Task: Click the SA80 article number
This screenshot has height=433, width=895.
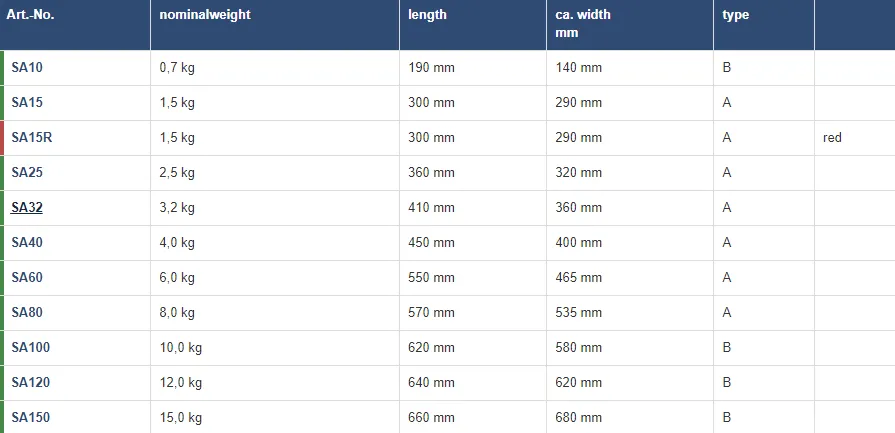Action: pyautogui.click(x=27, y=313)
